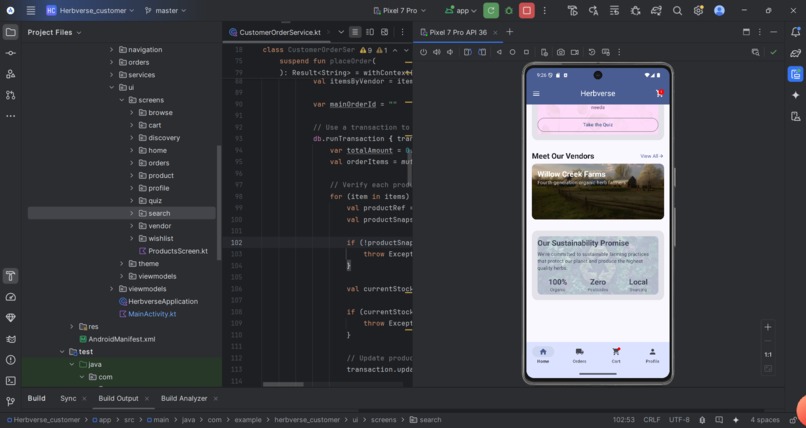This screenshot has width=806, height=428.
Task: Switch to Build Output tab
Action: click(118, 398)
